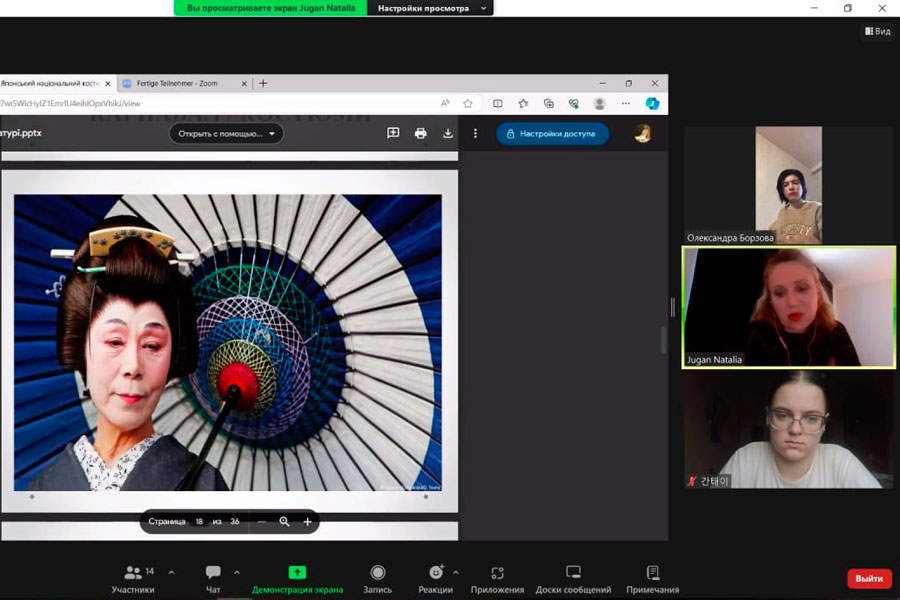
Task: Open the Открыть с помощью dropdown
Action: (226, 133)
